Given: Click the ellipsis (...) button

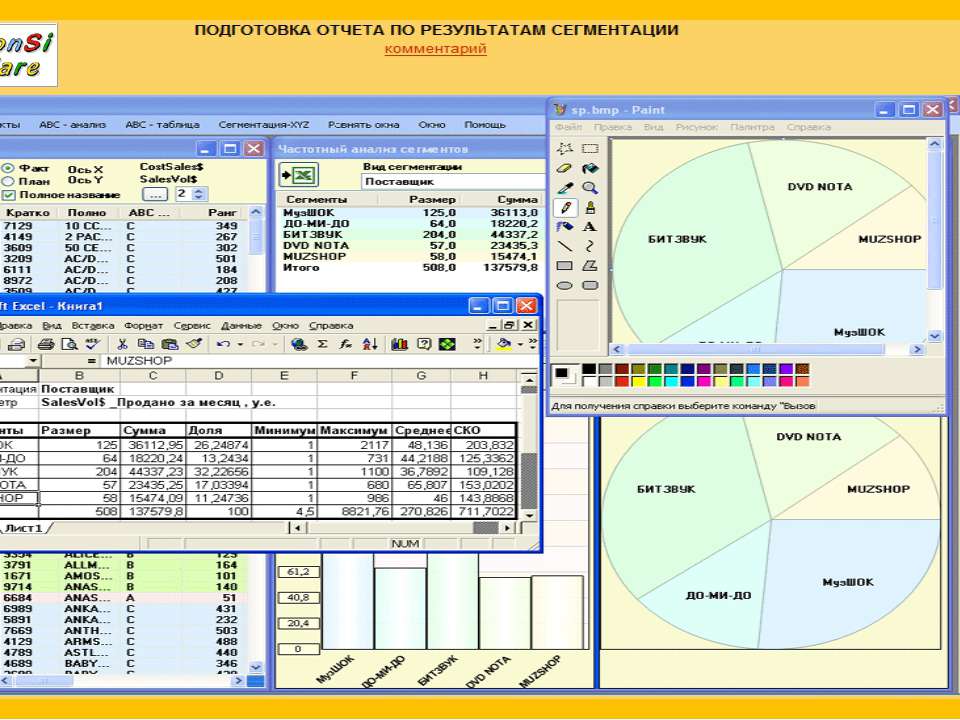Looking at the screenshot, I should (155, 195).
